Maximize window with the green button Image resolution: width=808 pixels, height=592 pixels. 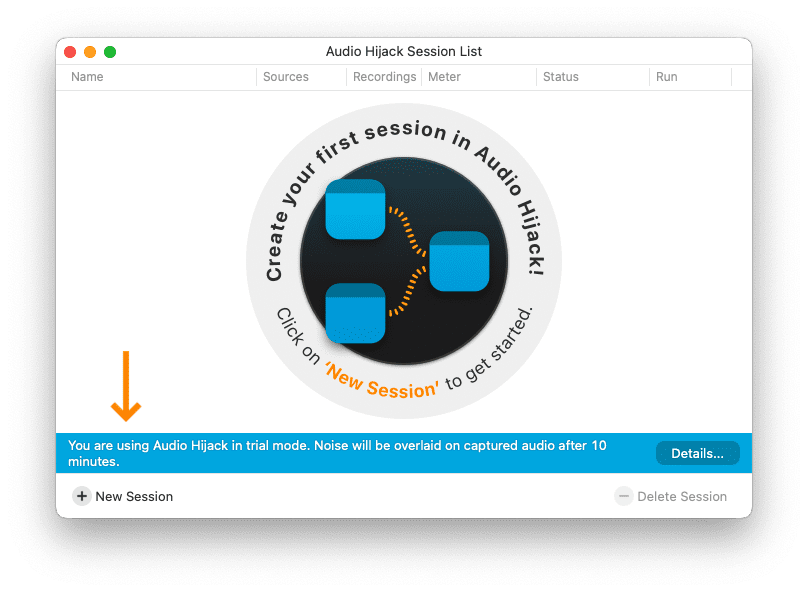click(x=110, y=52)
